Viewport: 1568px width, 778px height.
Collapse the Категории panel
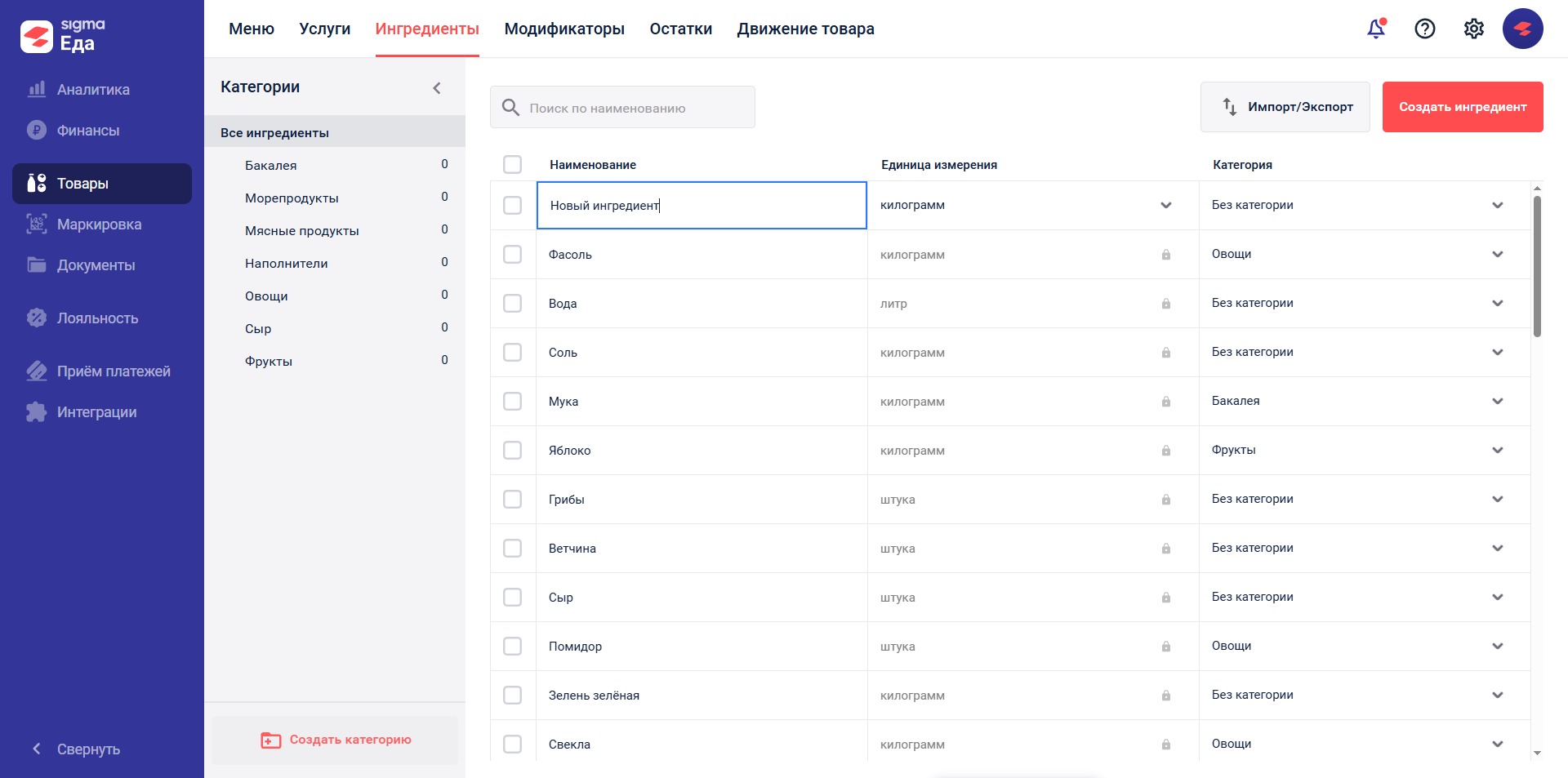tap(437, 88)
